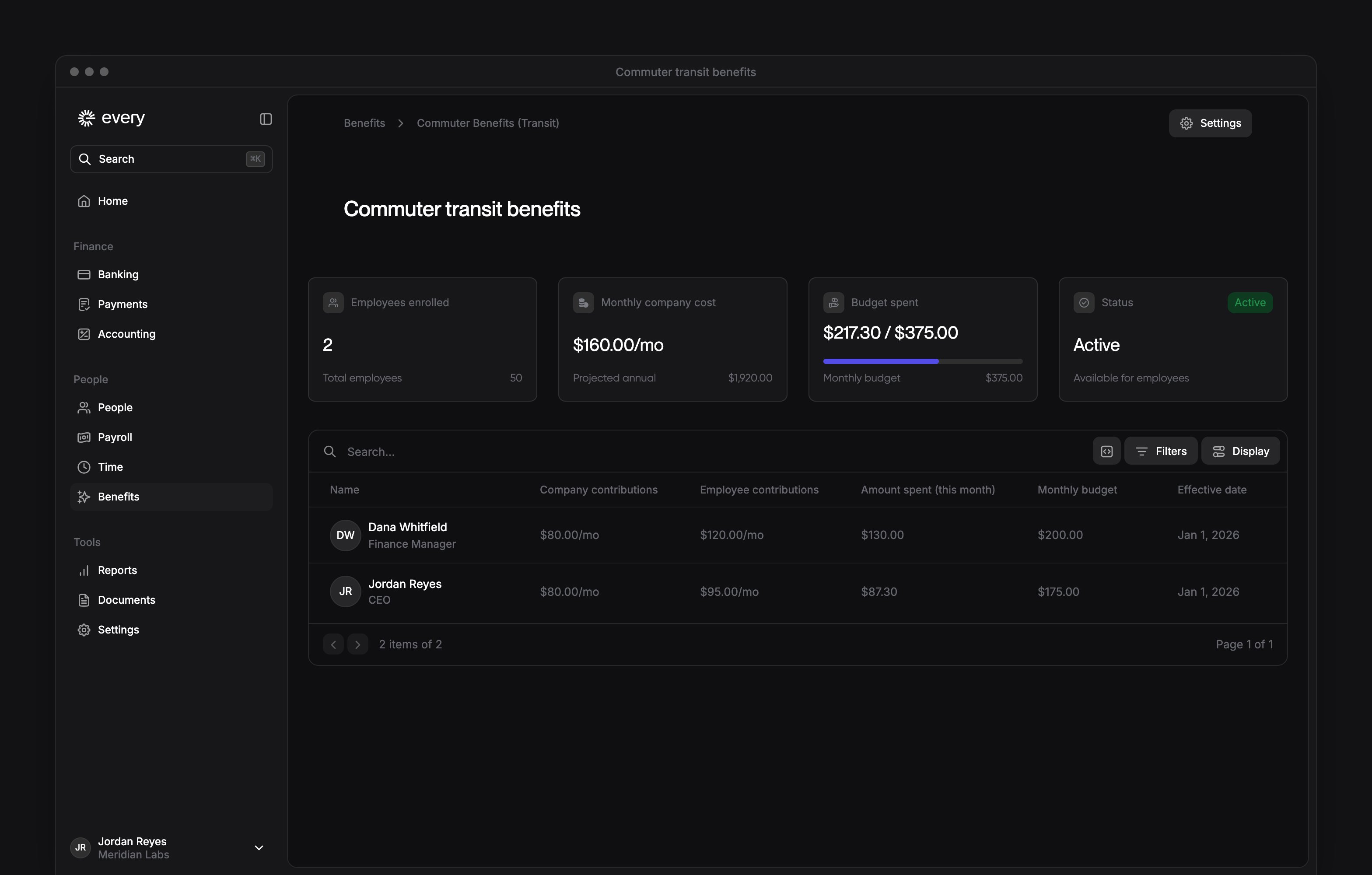1372x875 pixels.
Task: Click the top-right Settings button
Action: [1210, 124]
